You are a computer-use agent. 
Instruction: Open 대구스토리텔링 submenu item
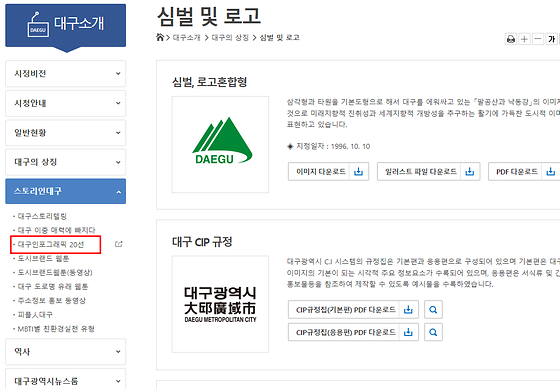tap(42, 216)
